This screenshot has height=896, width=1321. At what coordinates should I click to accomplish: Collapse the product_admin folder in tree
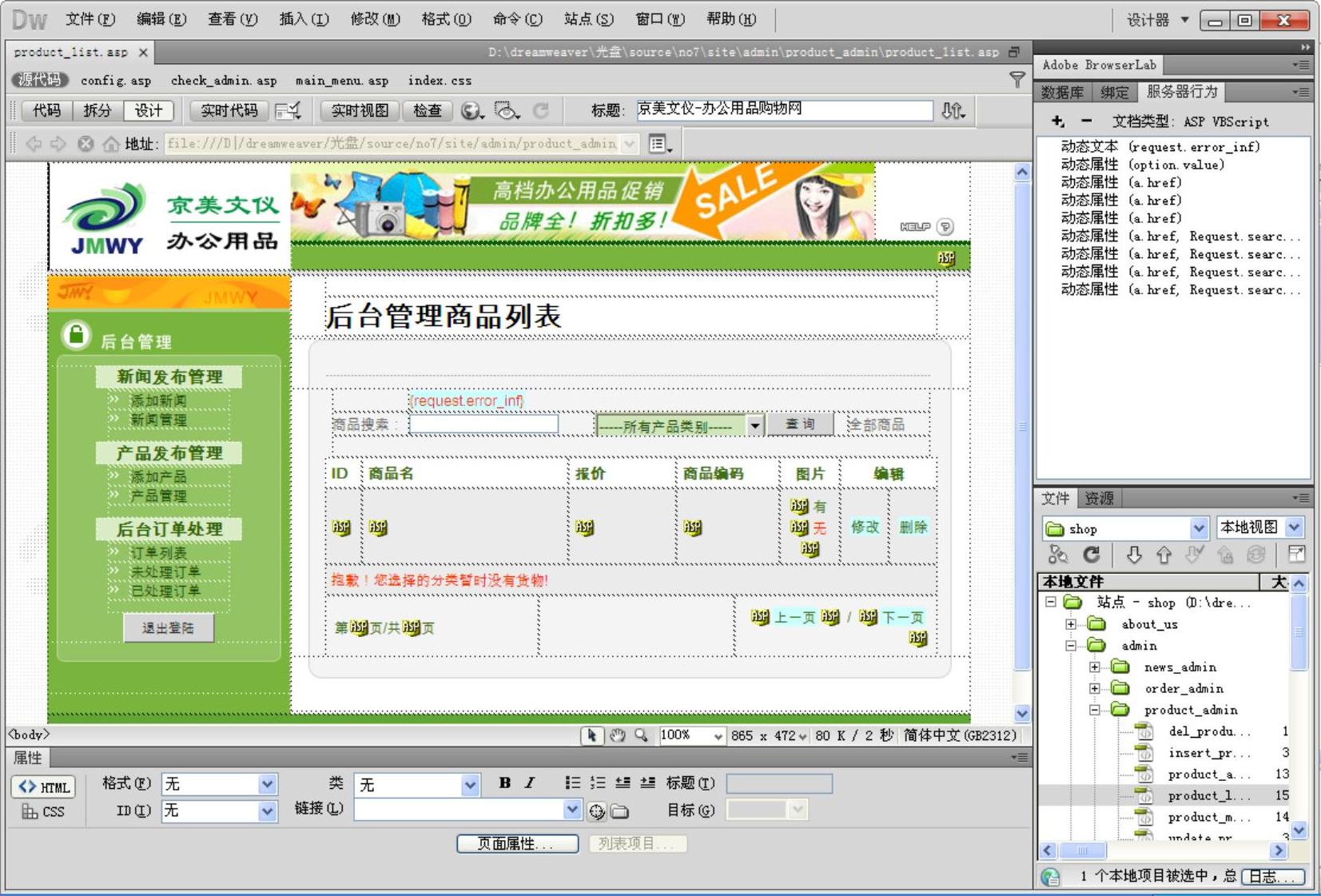click(x=1094, y=710)
